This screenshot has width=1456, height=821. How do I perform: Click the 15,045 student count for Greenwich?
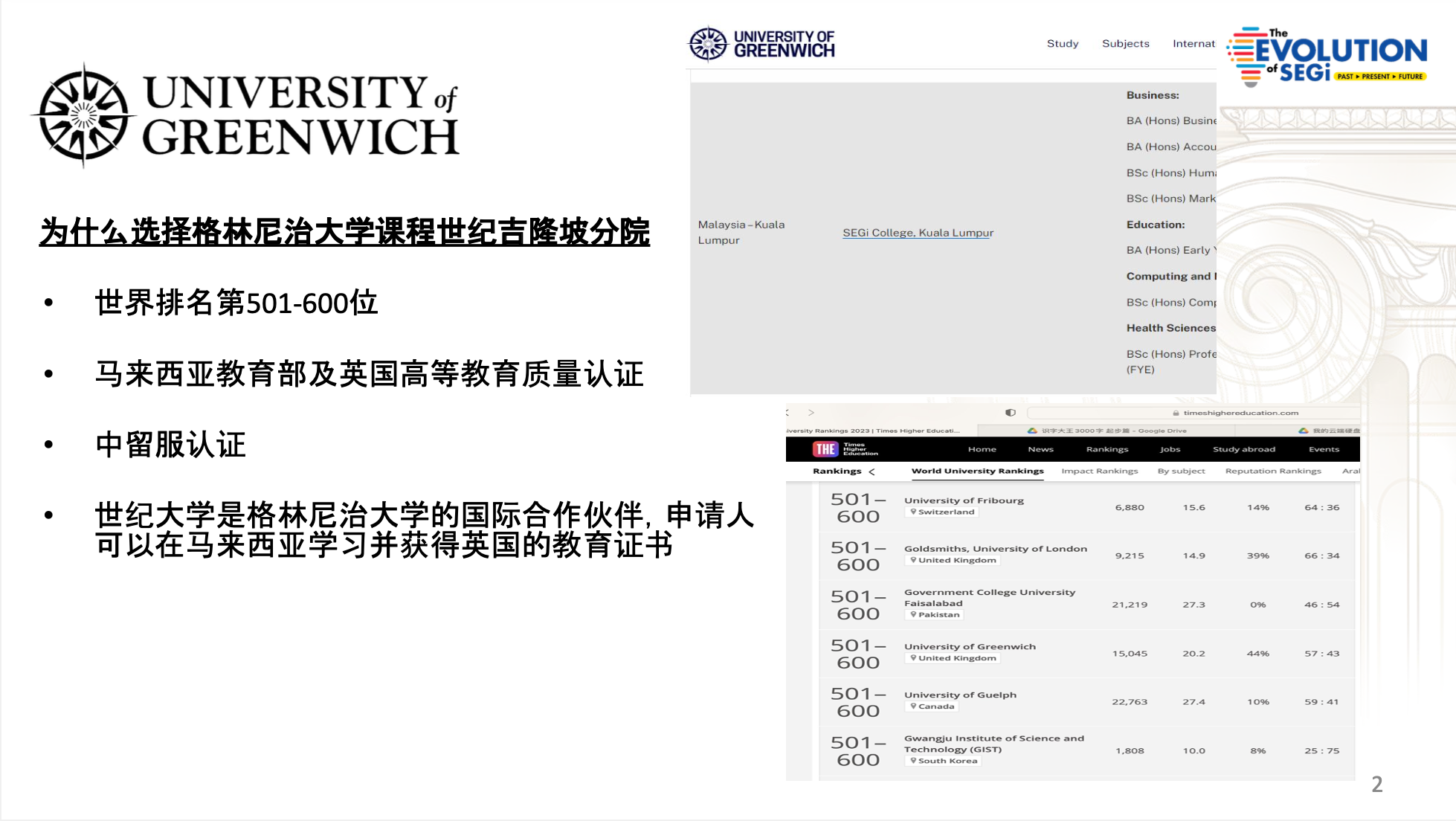coord(1130,654)
